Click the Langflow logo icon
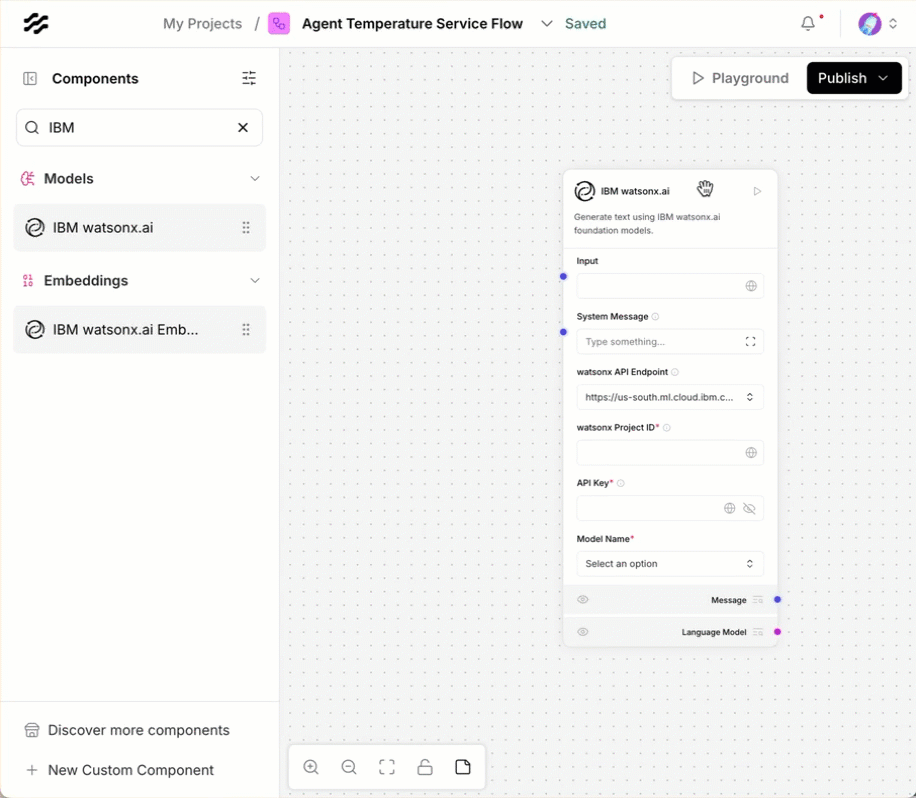This screenshot has height=798, width=916. click(x=36, y=24)
